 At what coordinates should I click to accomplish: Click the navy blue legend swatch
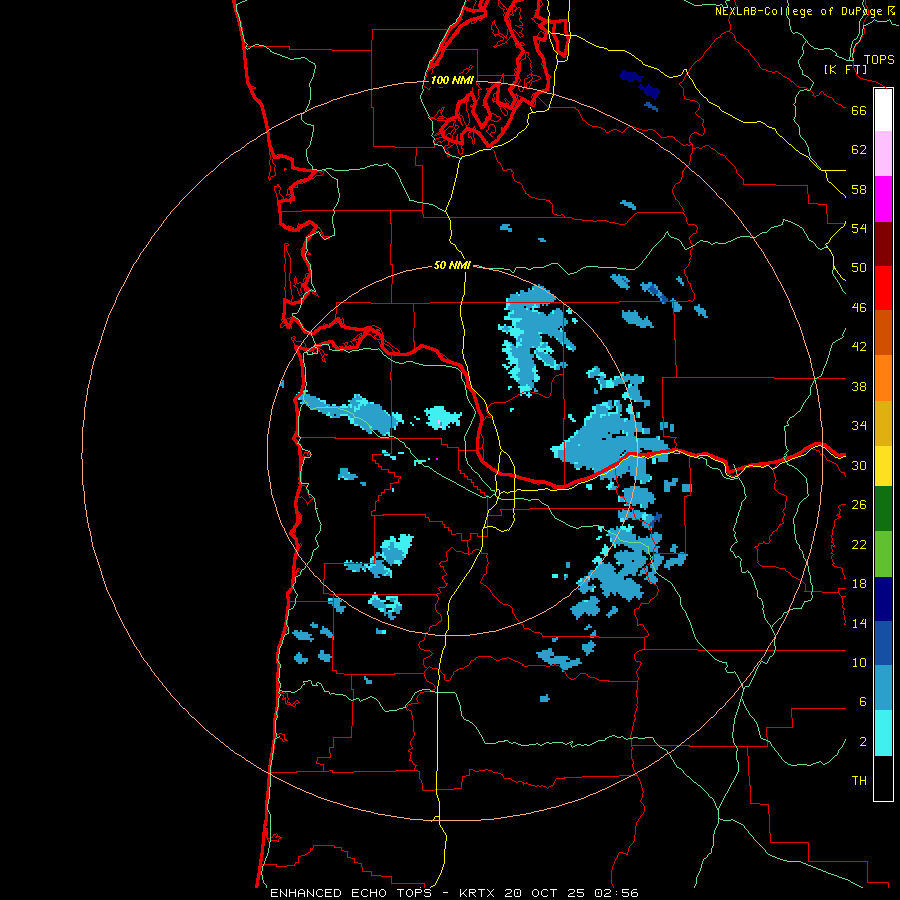coord(883,599)
